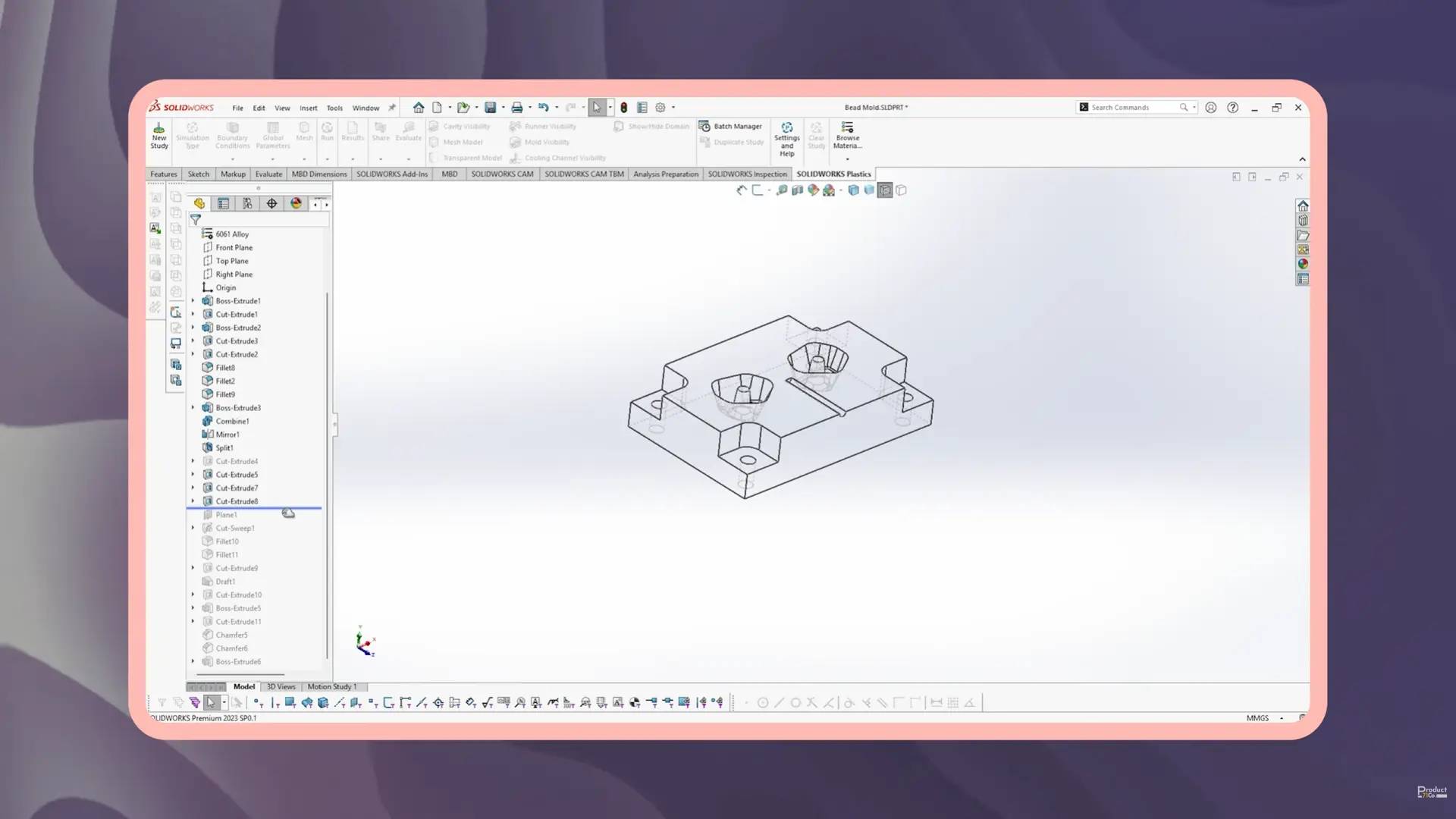Open the DimXpertManager crosshair tab
The height and width of the screenshot is (819, 1456).
click(271, 203)
